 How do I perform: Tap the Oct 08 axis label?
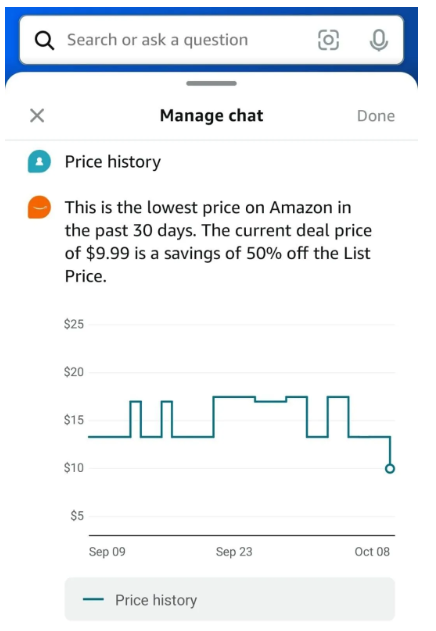(x=372, y=551)
